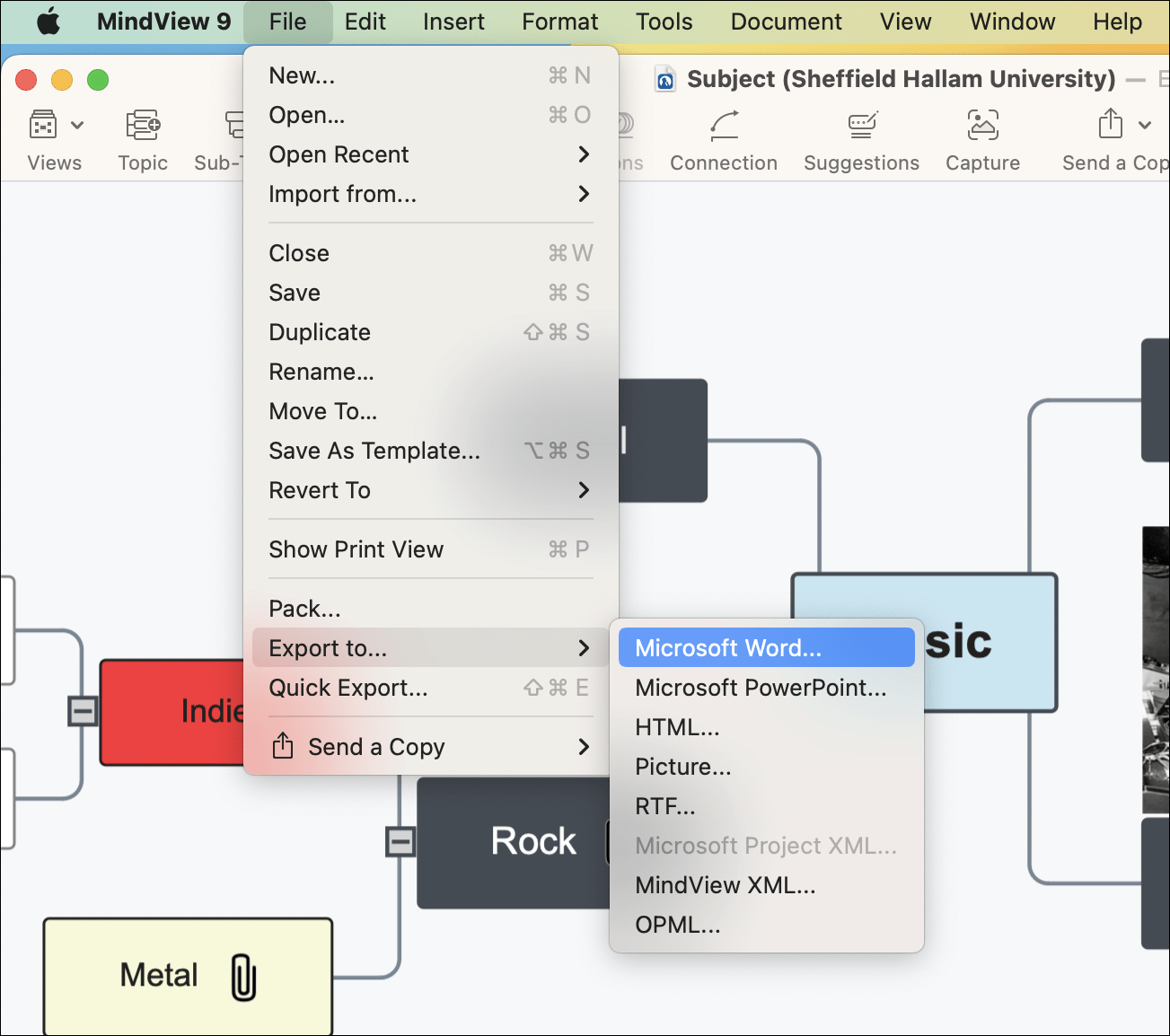This screenshot has height=1036, width=1170.
Task: Open the Suggestions tool icon
Action: click(861, 126)
